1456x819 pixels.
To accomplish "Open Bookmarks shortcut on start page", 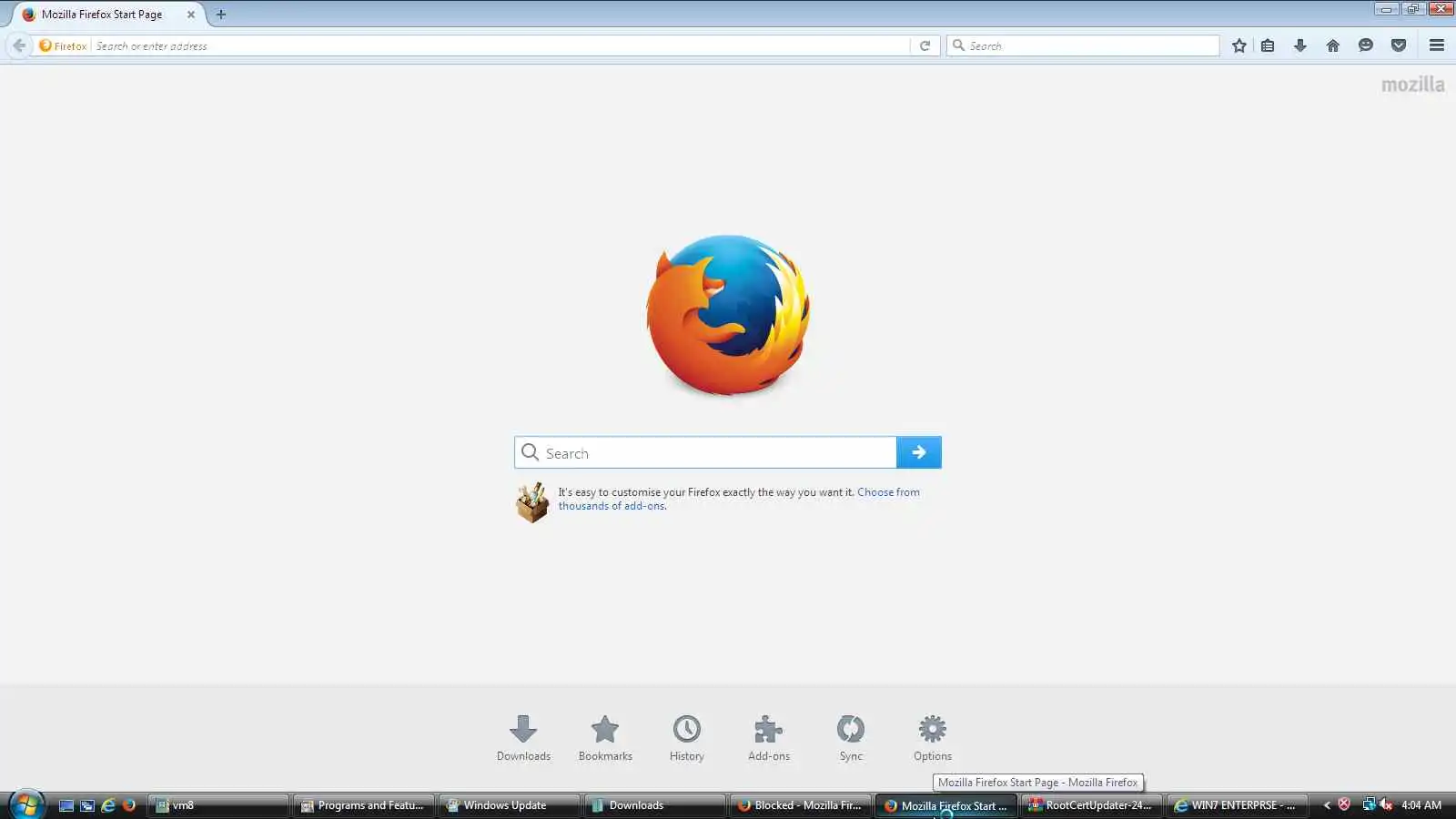I will click(605, 738).
